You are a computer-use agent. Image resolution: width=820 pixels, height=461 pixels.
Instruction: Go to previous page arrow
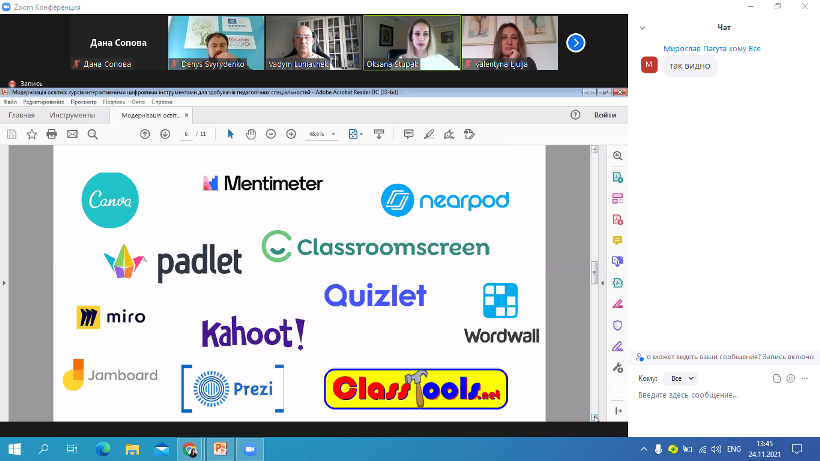tap(145, 134)
